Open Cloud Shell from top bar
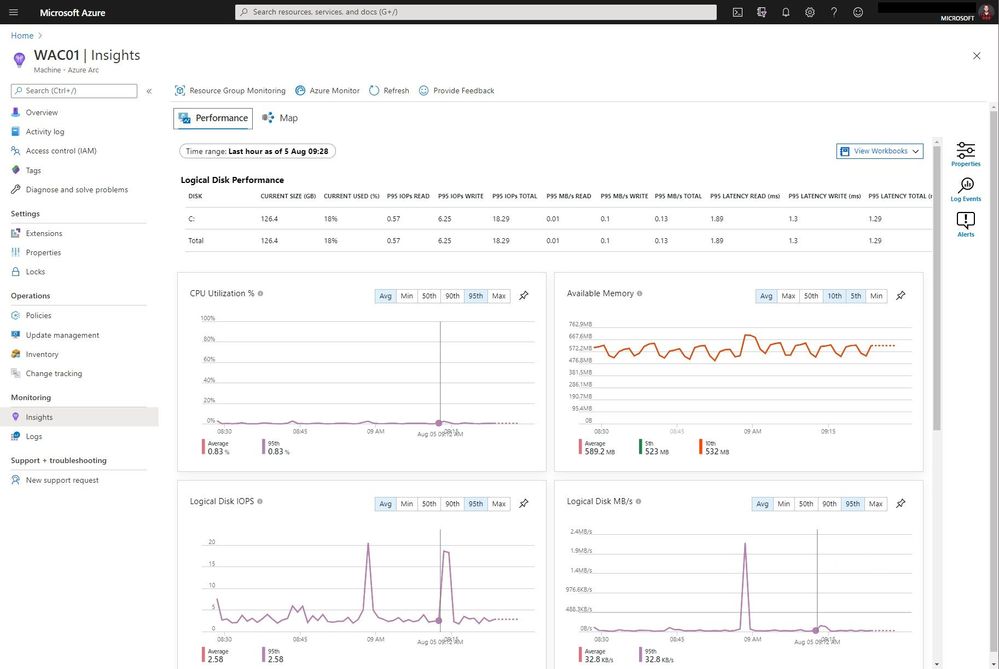999x669 pixels. pyautogui.click(x=737, y=12)
